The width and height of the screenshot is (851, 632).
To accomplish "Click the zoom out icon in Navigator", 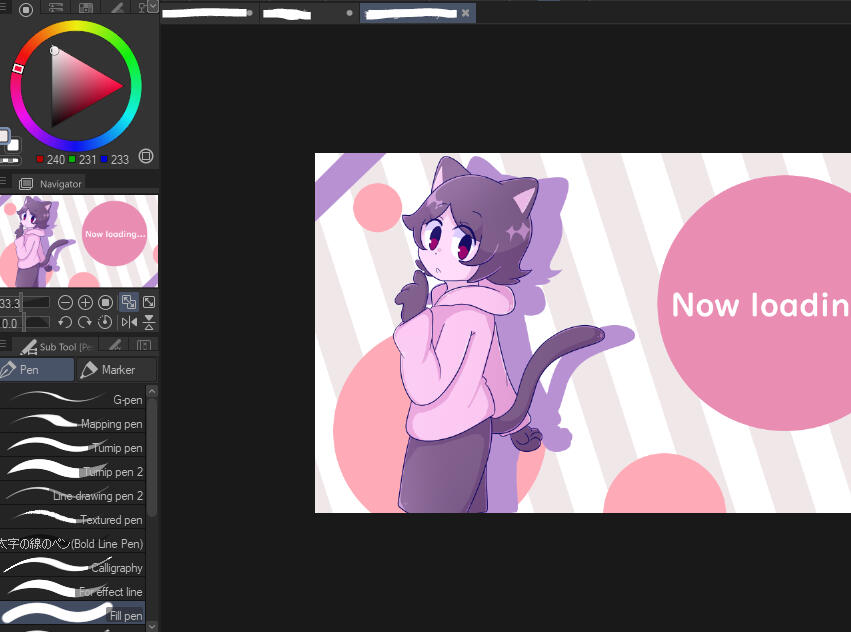I will [x=65, y=302].
